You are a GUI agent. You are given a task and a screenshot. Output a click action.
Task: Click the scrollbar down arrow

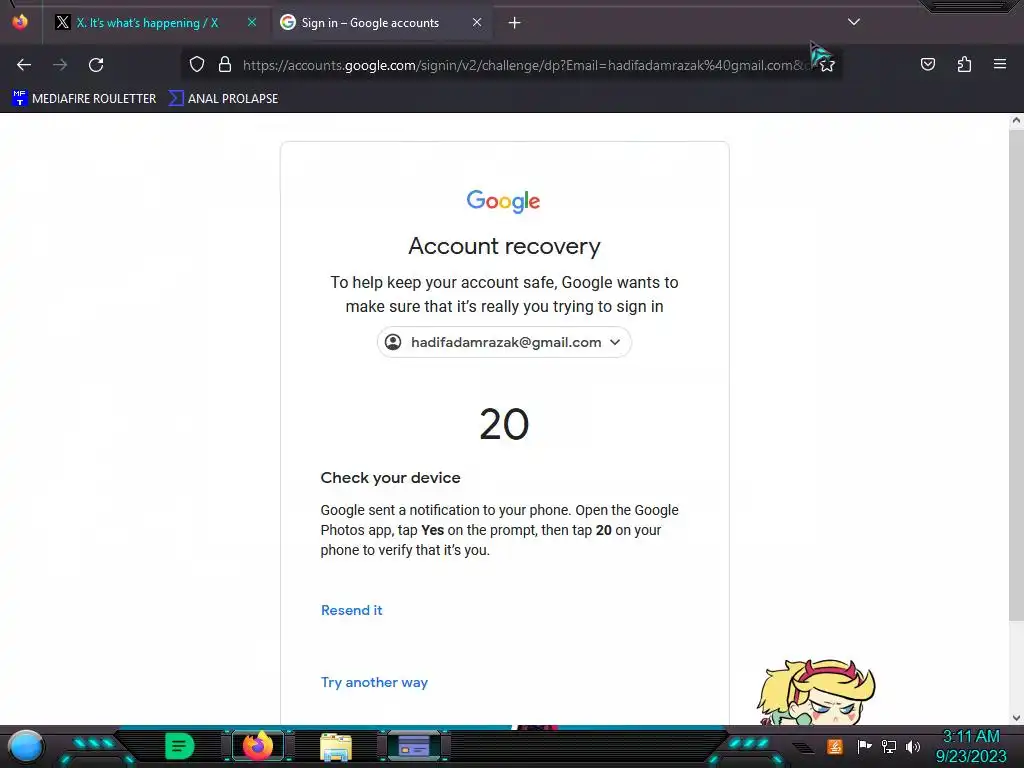(1016, 718)
